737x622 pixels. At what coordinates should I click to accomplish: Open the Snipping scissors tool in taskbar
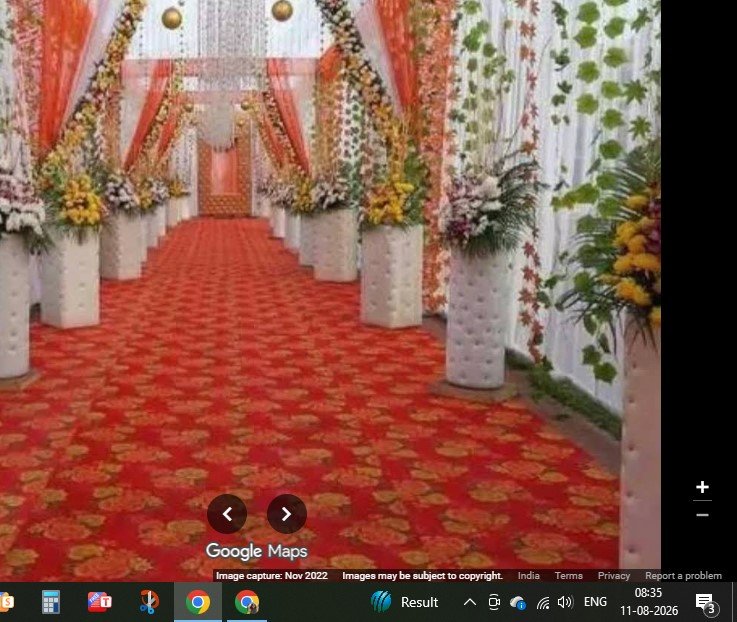pyautogui.click(x=149, y=602)
